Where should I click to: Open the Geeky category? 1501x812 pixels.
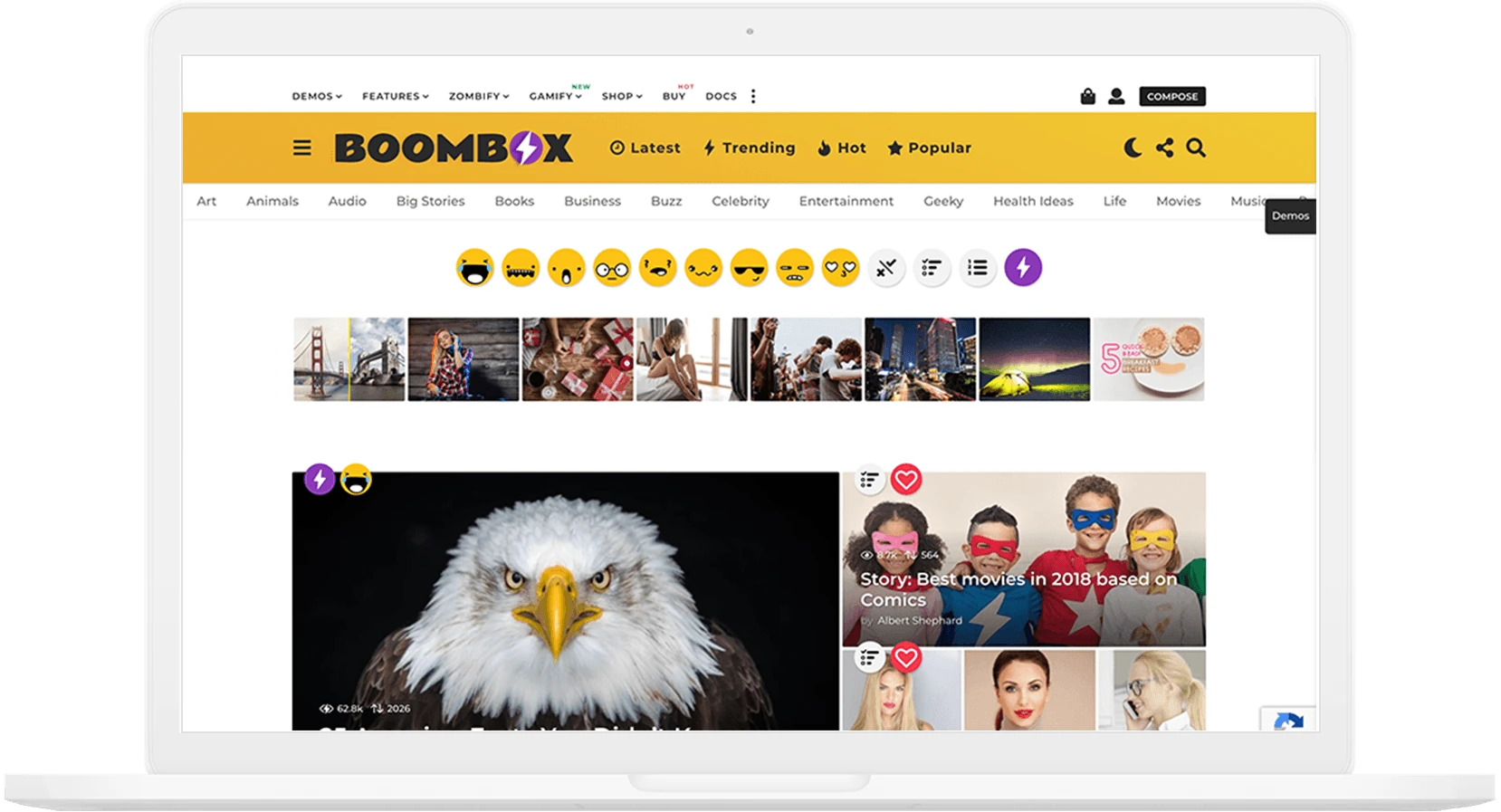click(x=943, y=201)
